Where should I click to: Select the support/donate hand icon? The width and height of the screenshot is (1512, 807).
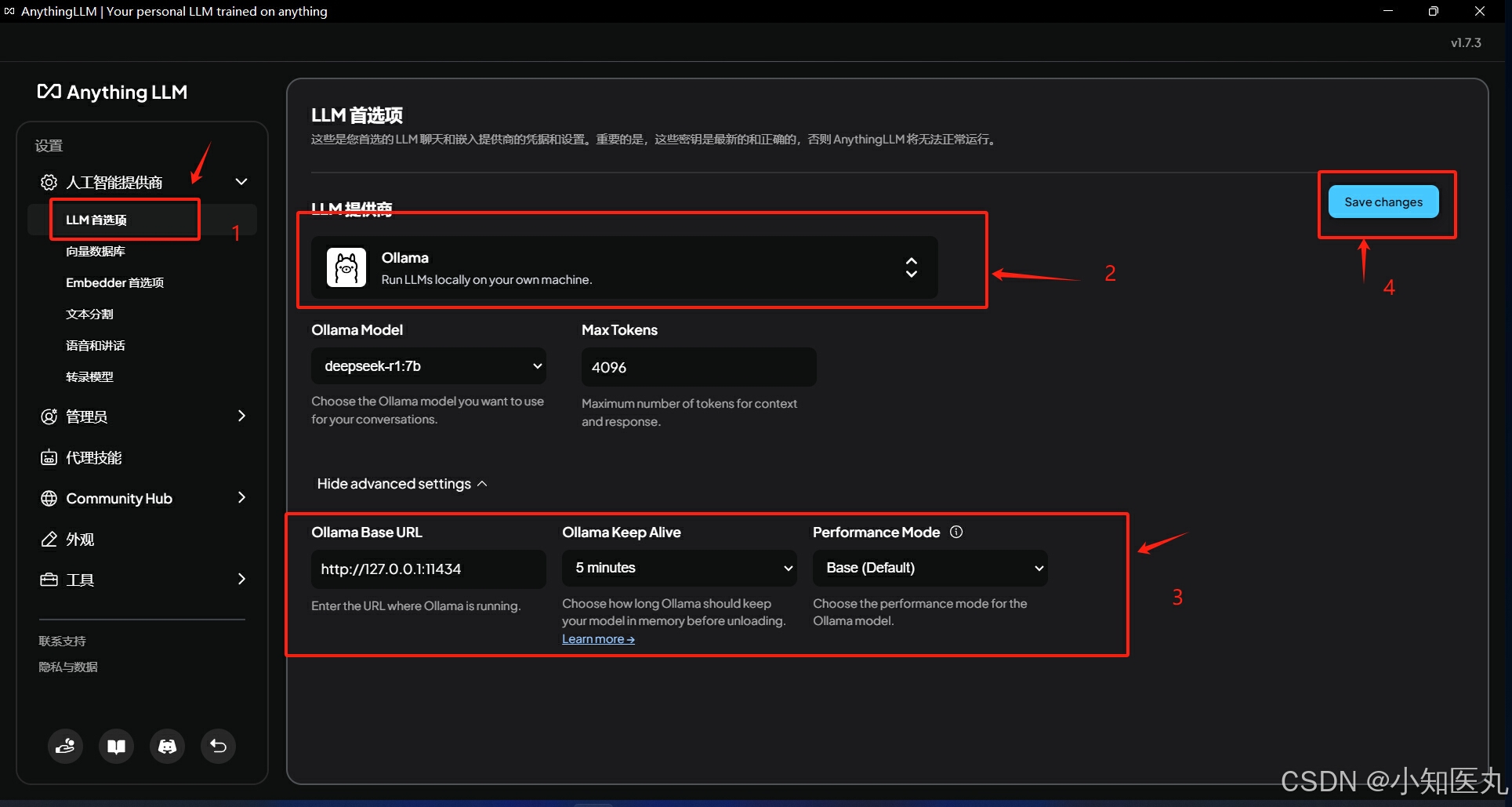(65, 746)
